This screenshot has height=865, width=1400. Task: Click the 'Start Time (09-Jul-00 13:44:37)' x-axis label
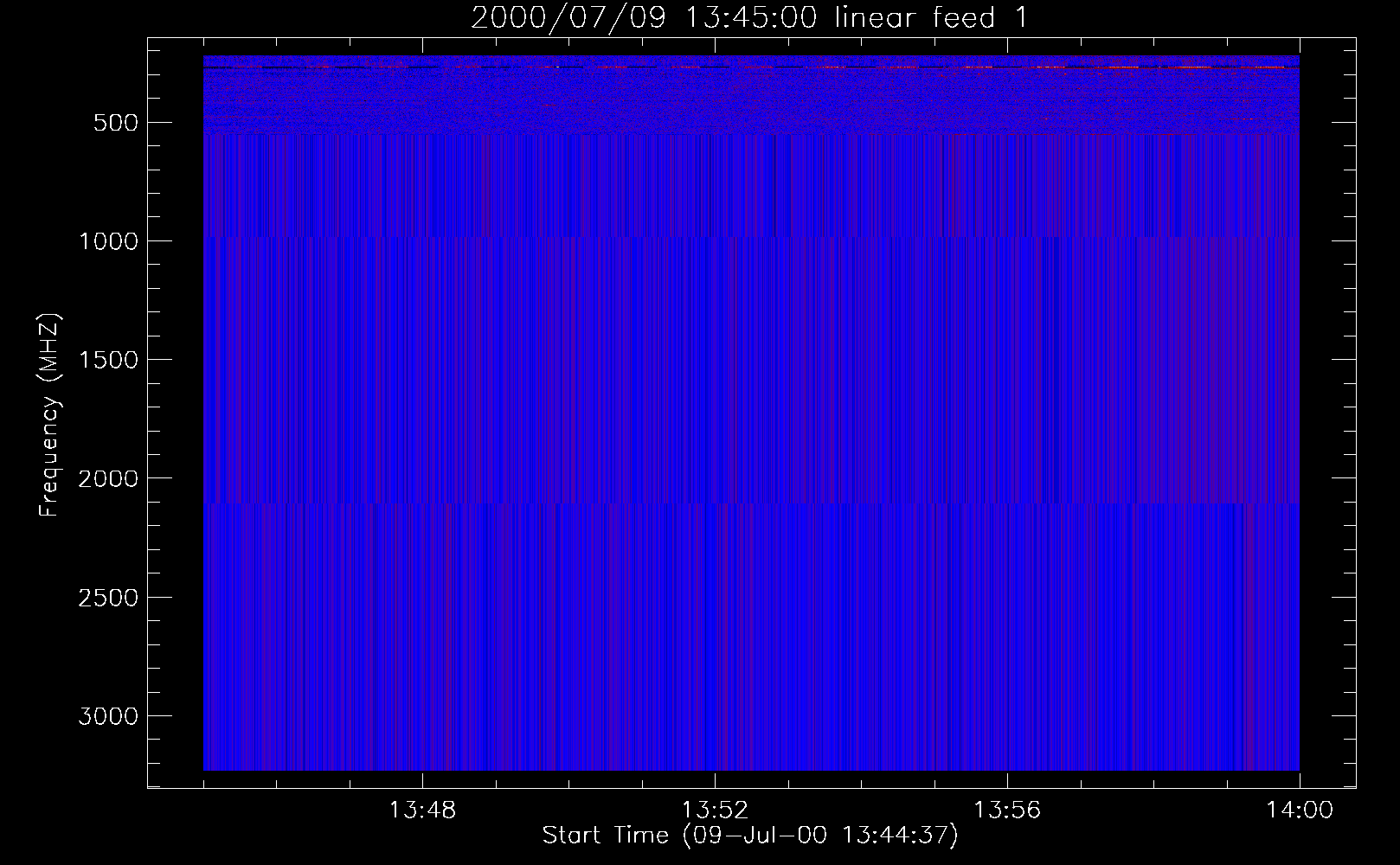point(749,836)
